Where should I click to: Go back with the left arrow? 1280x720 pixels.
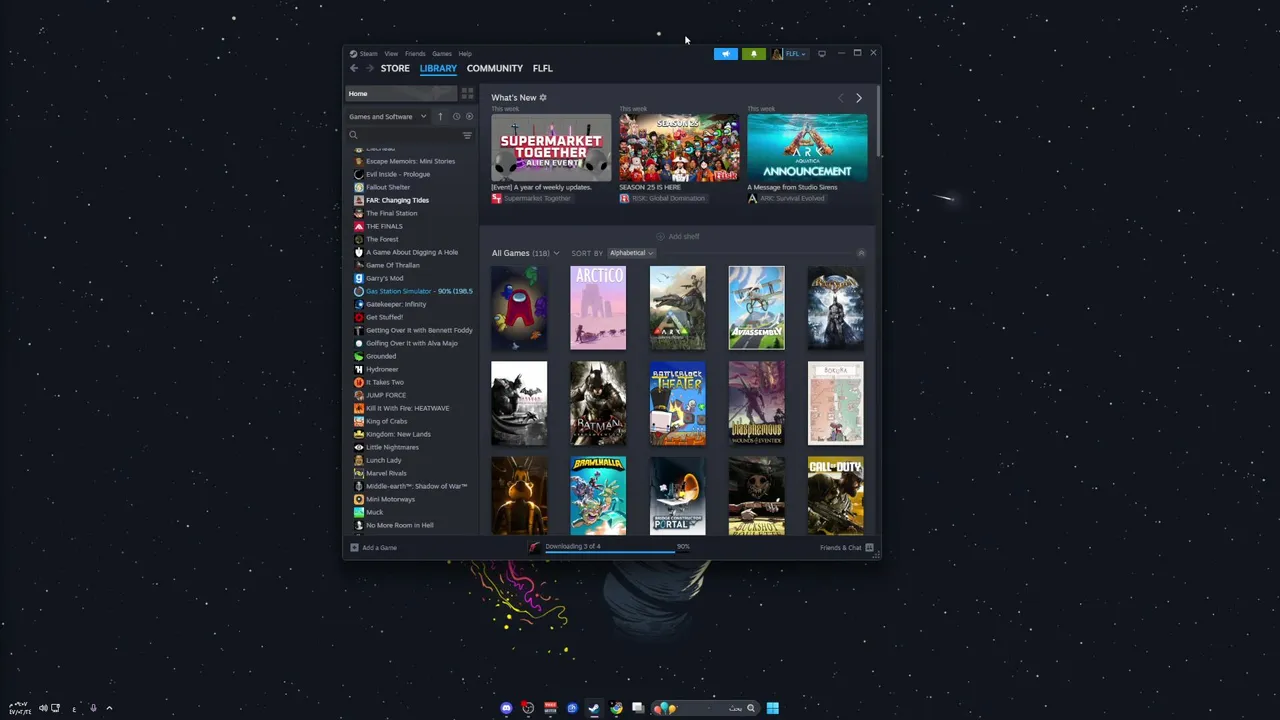pos(354,68)
